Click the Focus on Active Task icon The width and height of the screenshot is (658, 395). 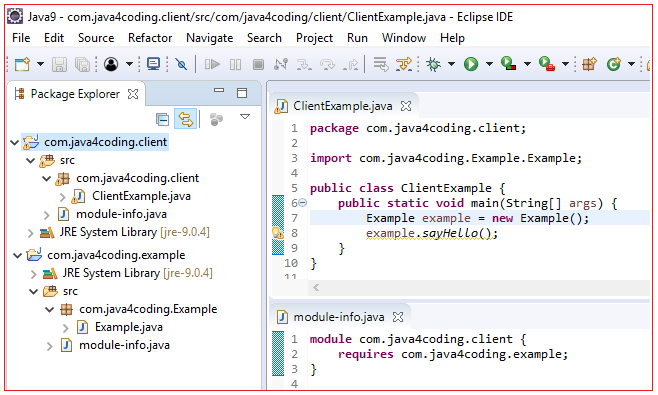pyautogui.click(x=216, y=120)
